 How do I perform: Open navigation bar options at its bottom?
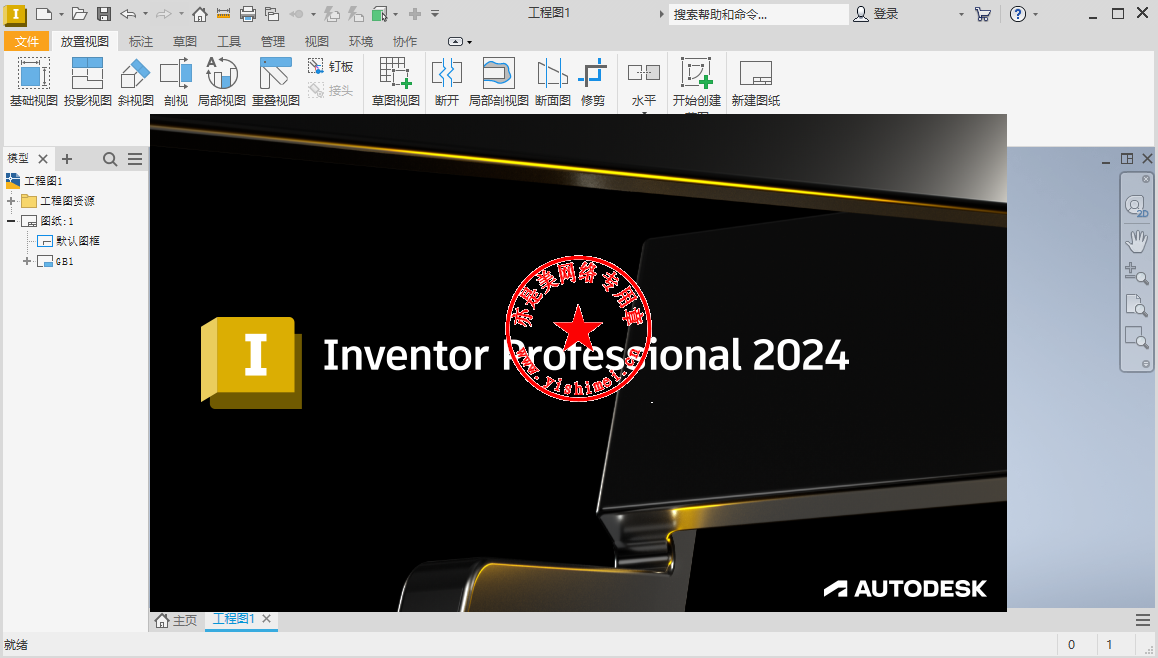(x=1145, y=364)
